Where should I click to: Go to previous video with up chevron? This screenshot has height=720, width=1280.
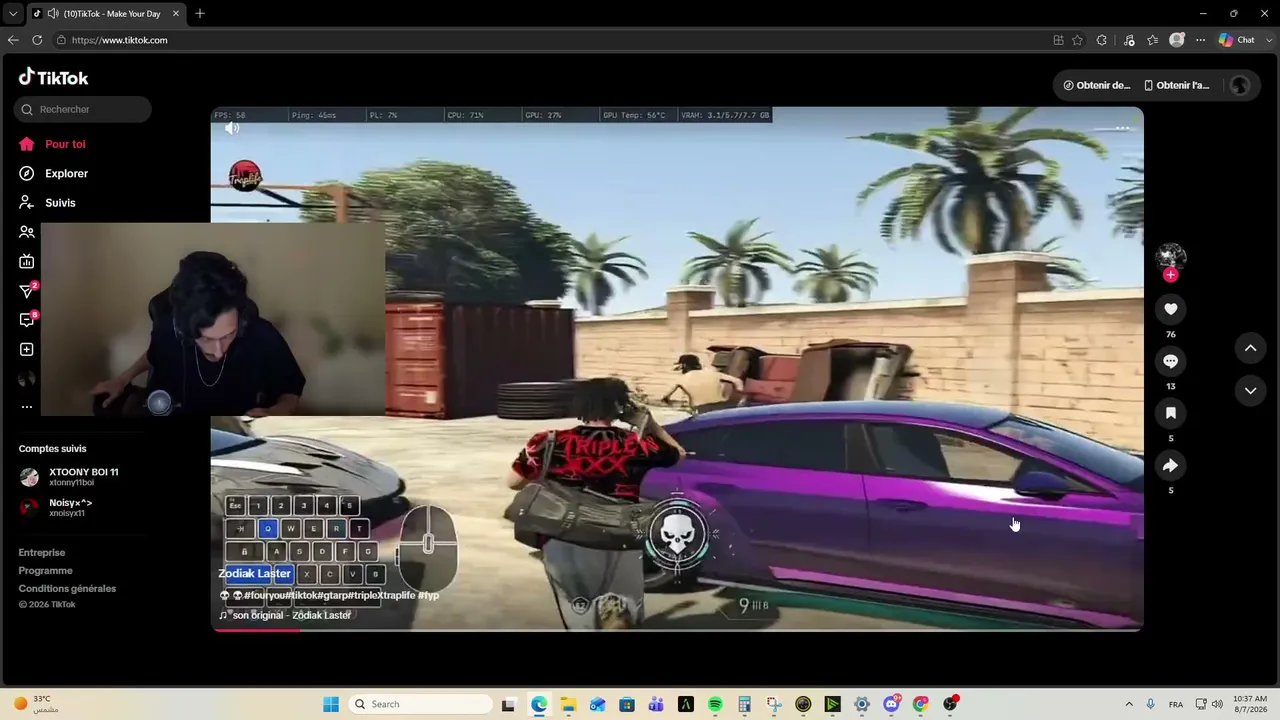(x=1250, y=348)
